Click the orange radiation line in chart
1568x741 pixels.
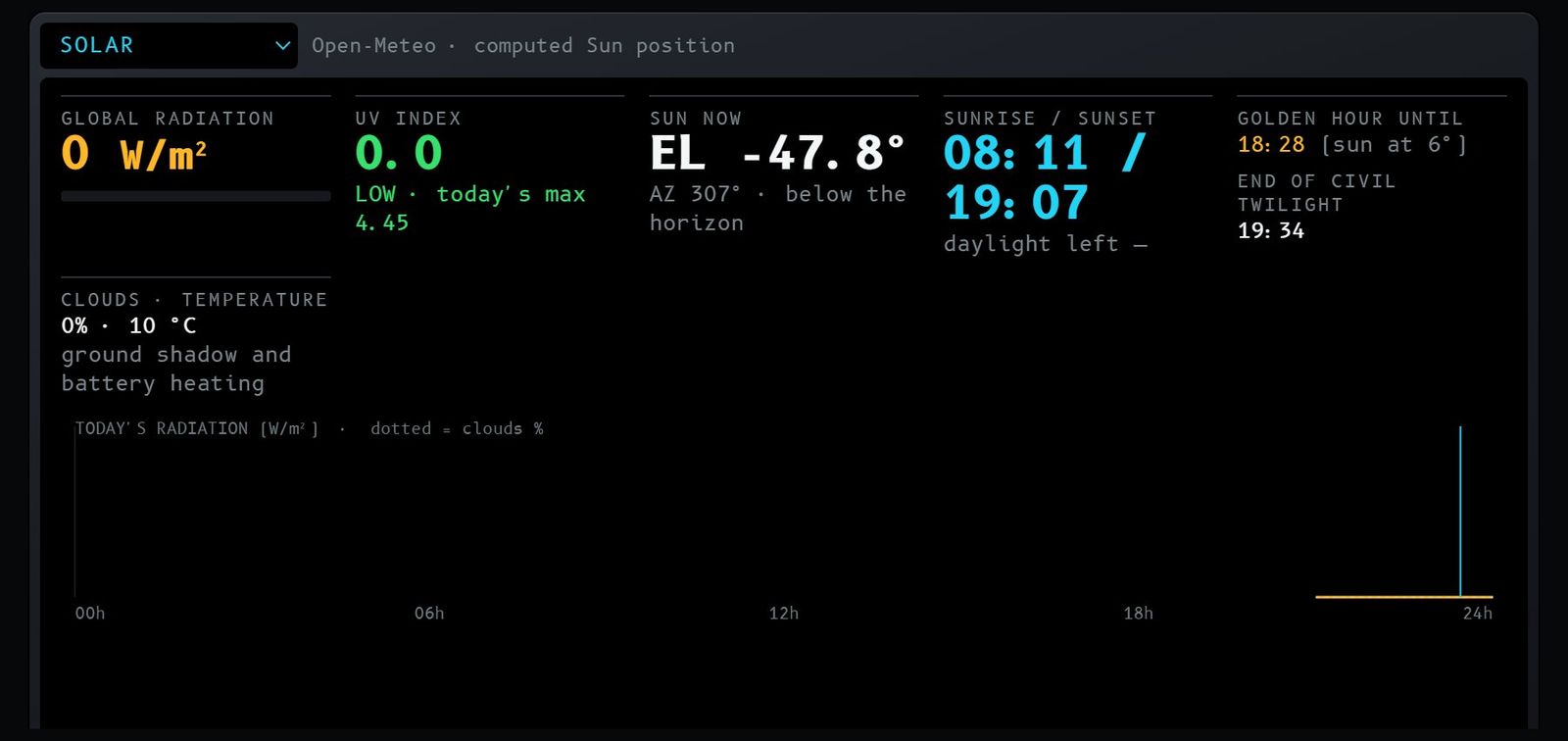(1403, 596)
